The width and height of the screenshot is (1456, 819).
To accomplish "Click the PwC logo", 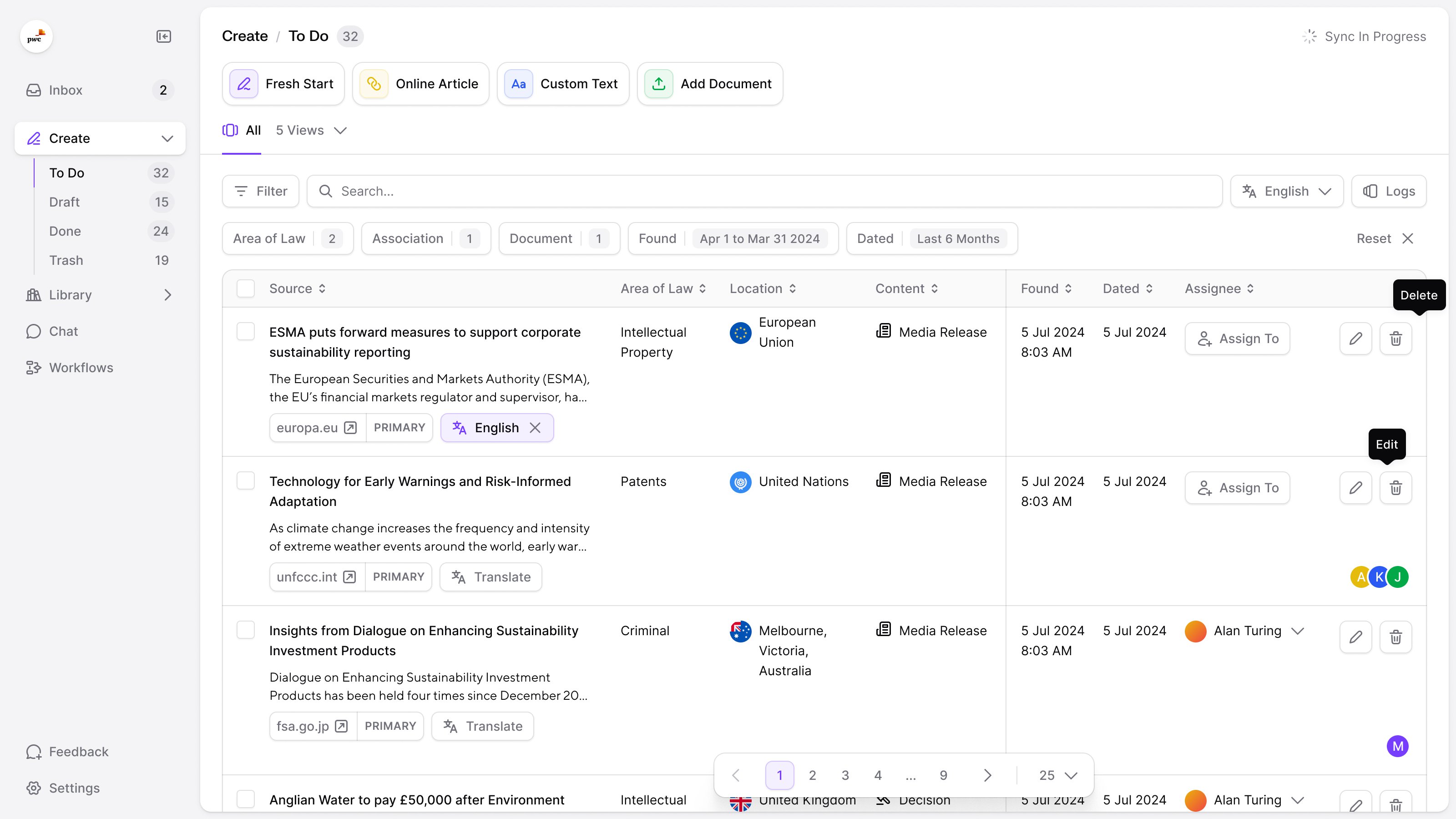I will tap(36, 37).
